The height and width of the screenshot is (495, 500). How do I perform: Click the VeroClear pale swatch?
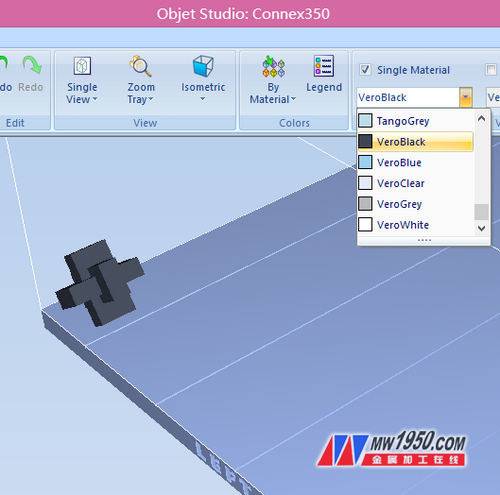pos(365,183)
